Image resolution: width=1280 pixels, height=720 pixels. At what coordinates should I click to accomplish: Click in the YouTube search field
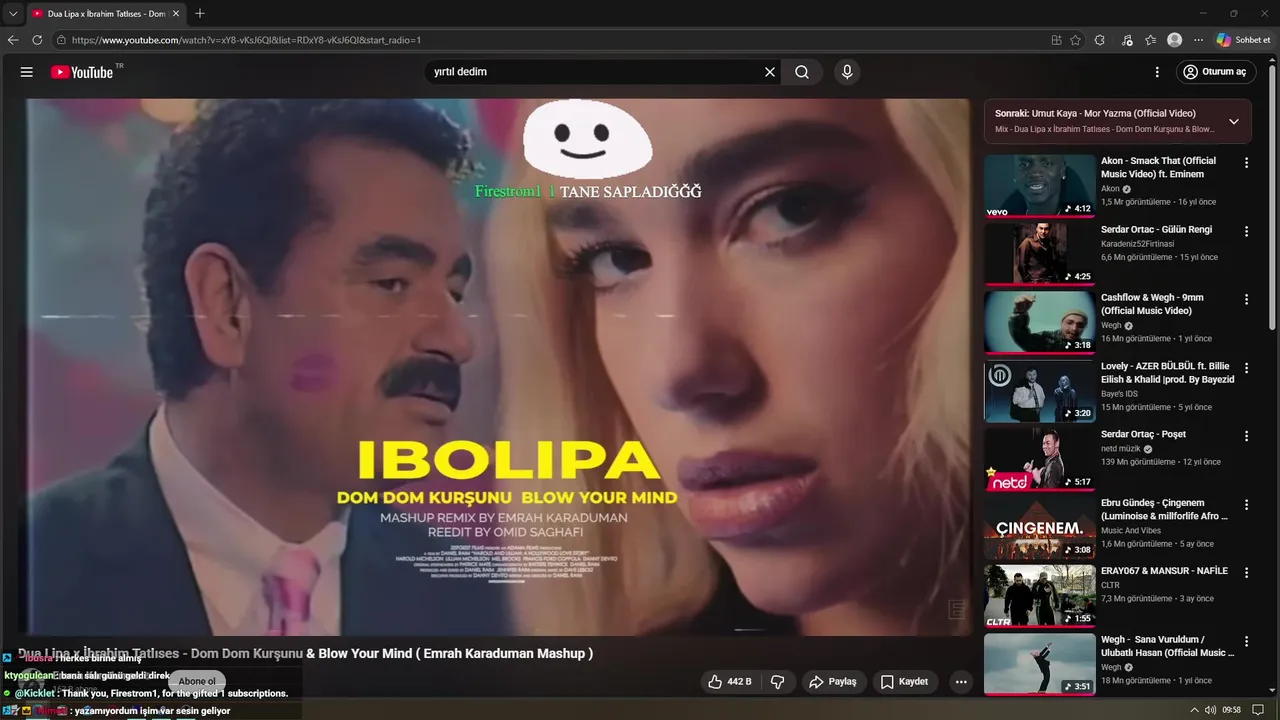[595, 72]
